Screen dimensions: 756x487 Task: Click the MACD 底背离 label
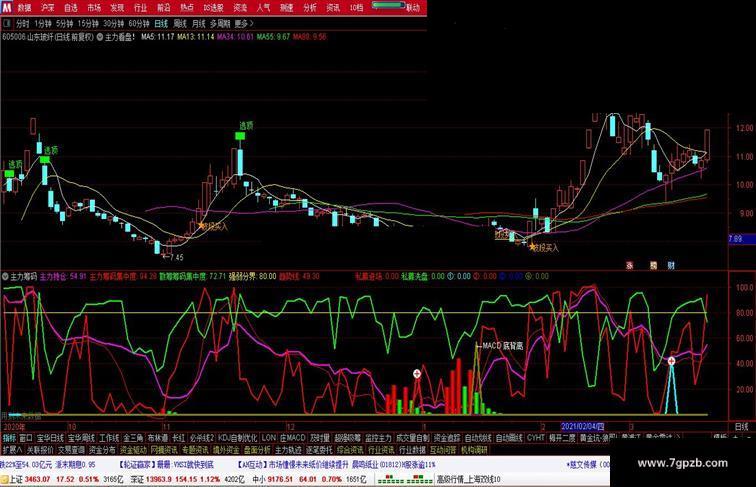pyautogui.click(x=502, y=346)
